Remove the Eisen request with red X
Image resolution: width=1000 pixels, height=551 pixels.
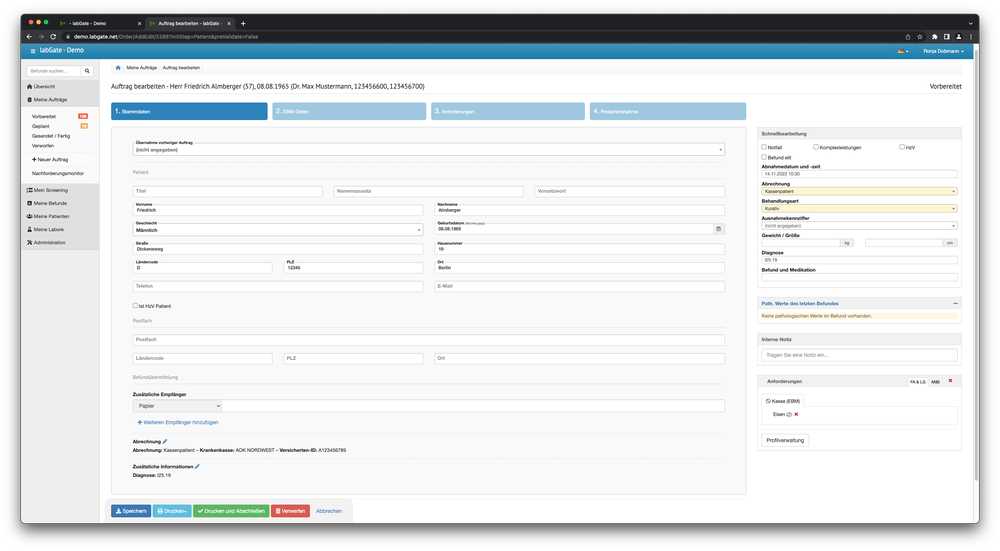click(x=796, y=413)
